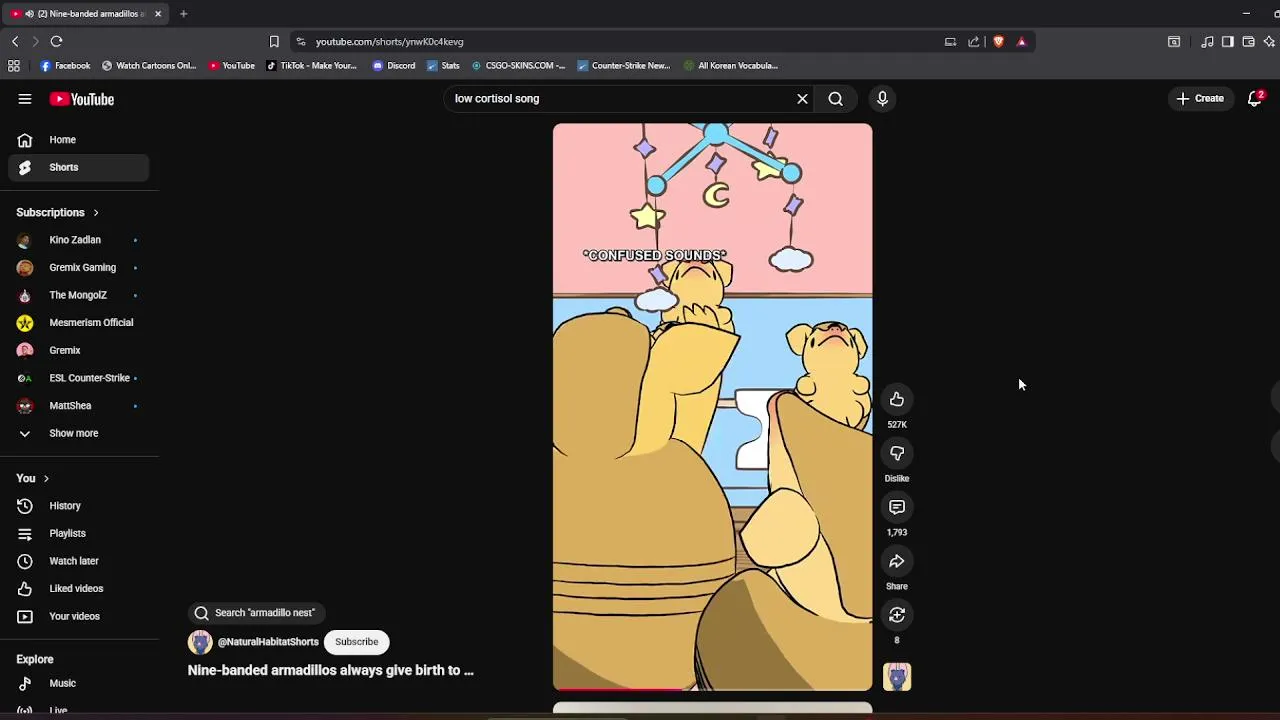
Task: Expand Show more subscriptions
Action: click(79, 433)
